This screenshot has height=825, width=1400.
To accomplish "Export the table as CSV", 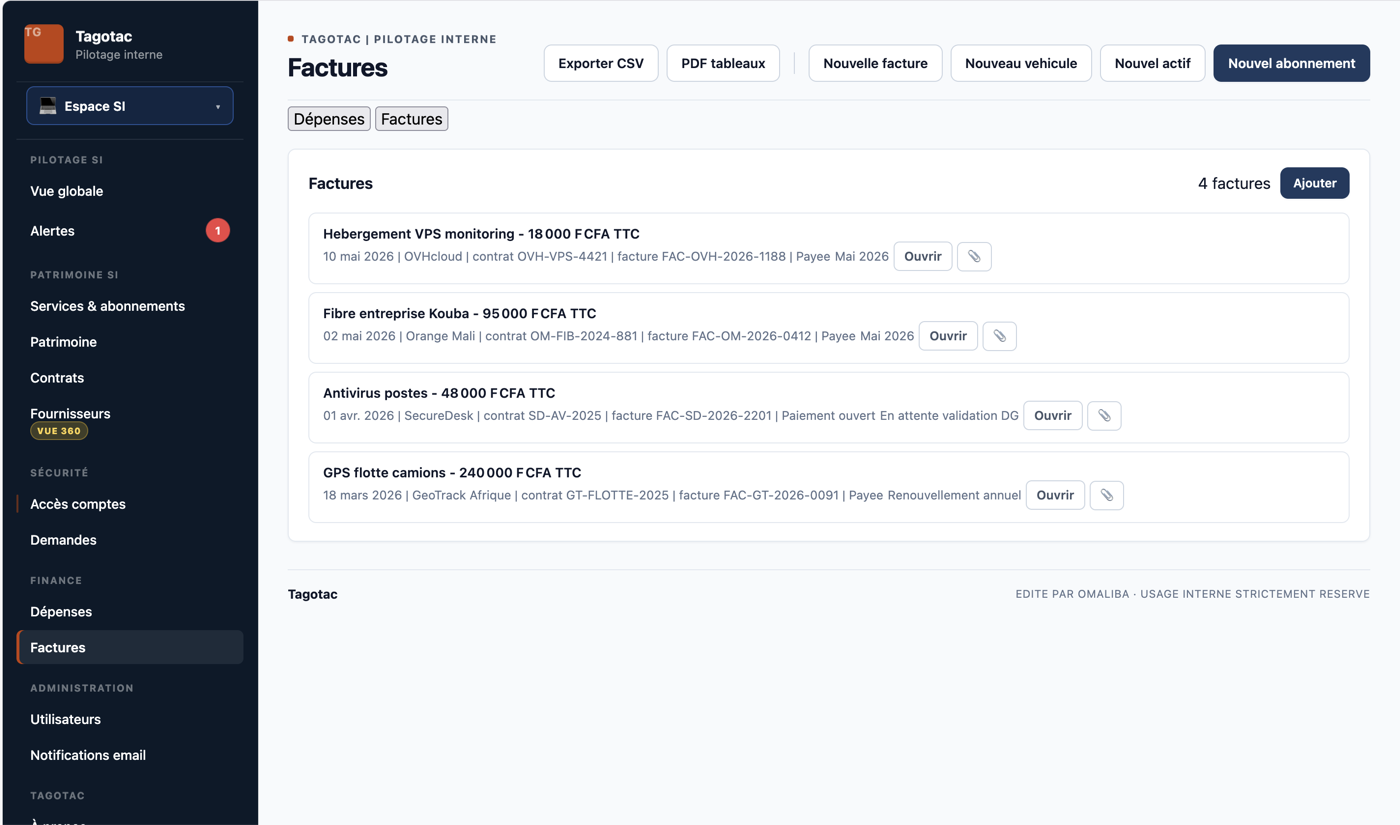I will click(x=601, y=63).
